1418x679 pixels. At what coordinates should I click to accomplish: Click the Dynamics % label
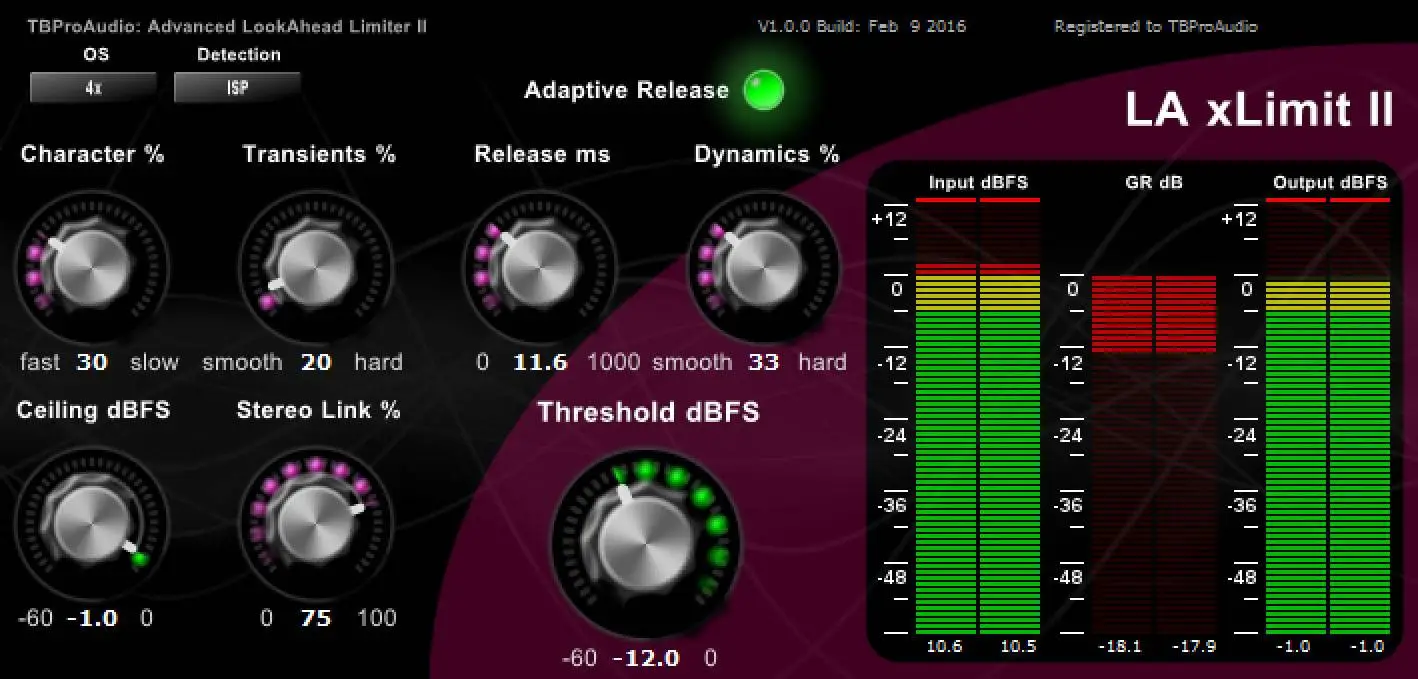767,154
